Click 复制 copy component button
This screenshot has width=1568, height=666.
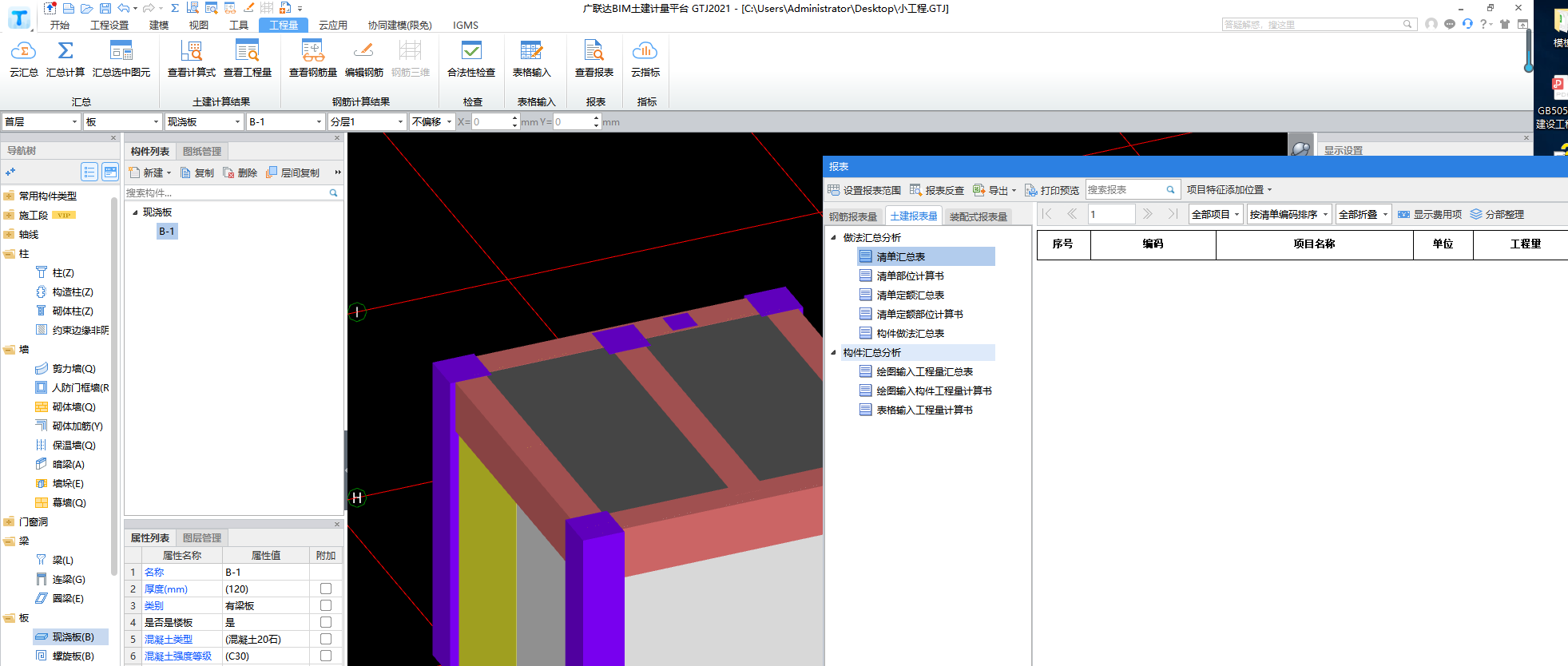pyautogui.click(x=197, y=172)
